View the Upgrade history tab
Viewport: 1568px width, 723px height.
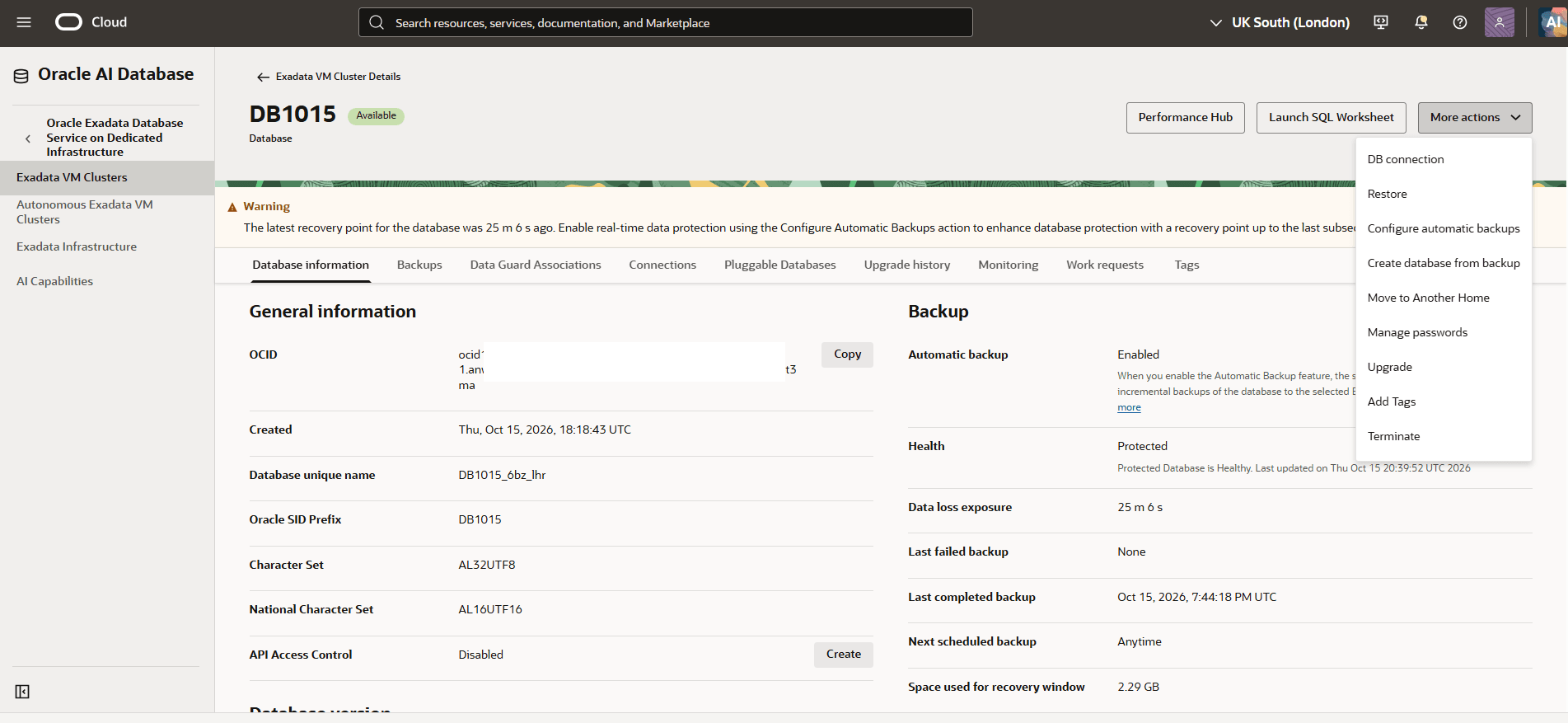coord(907,265)
